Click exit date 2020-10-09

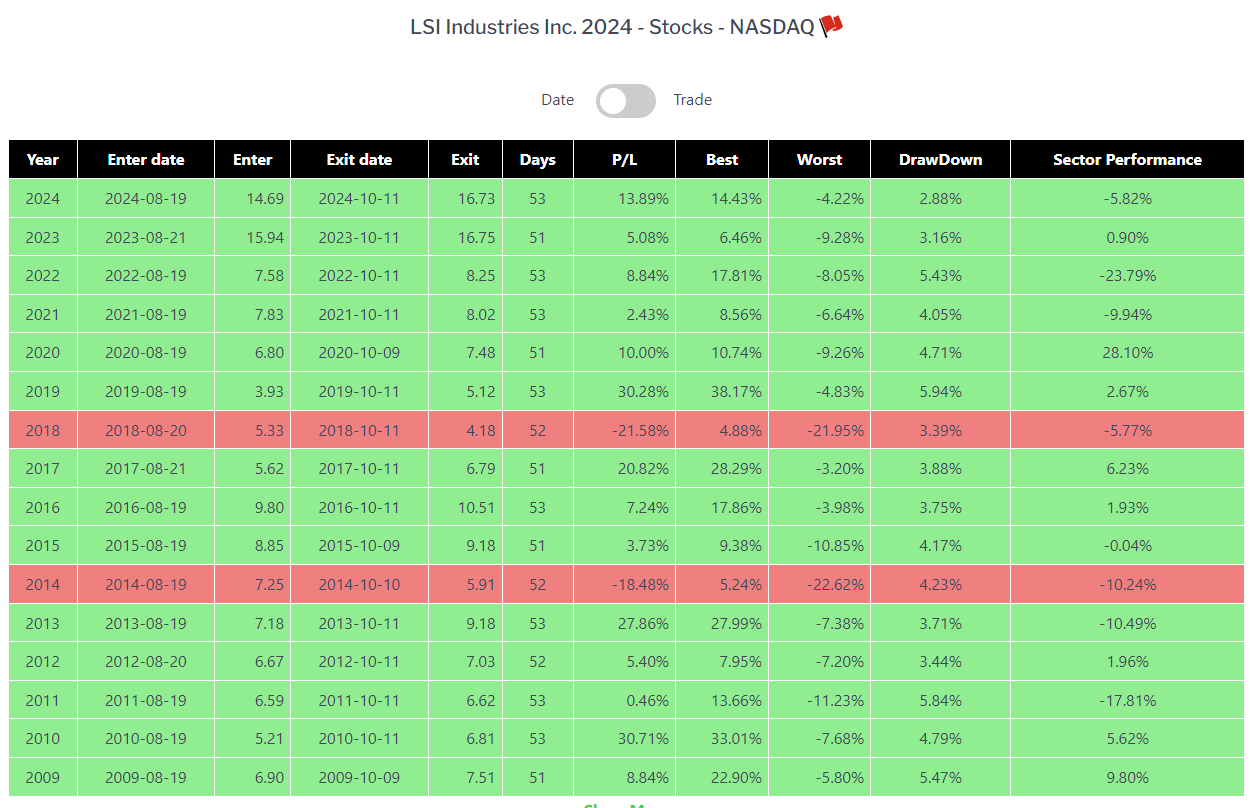(359, 353)
